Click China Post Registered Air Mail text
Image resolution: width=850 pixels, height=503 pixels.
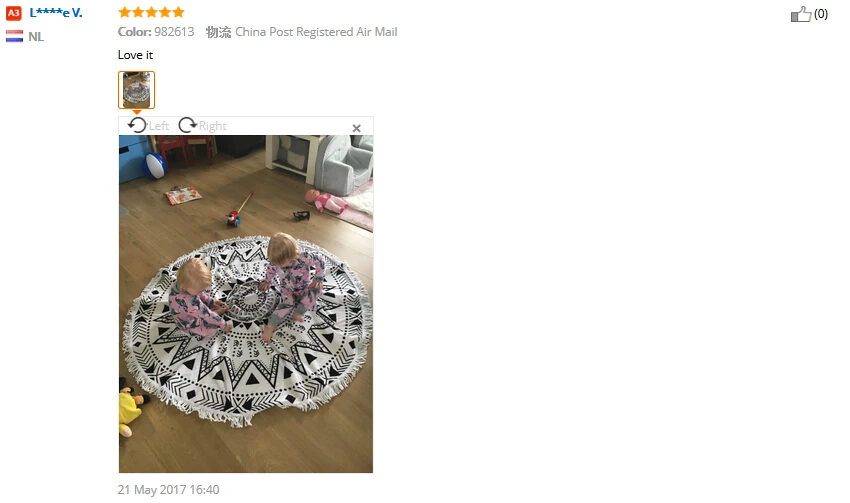click(x=316, y=32)
